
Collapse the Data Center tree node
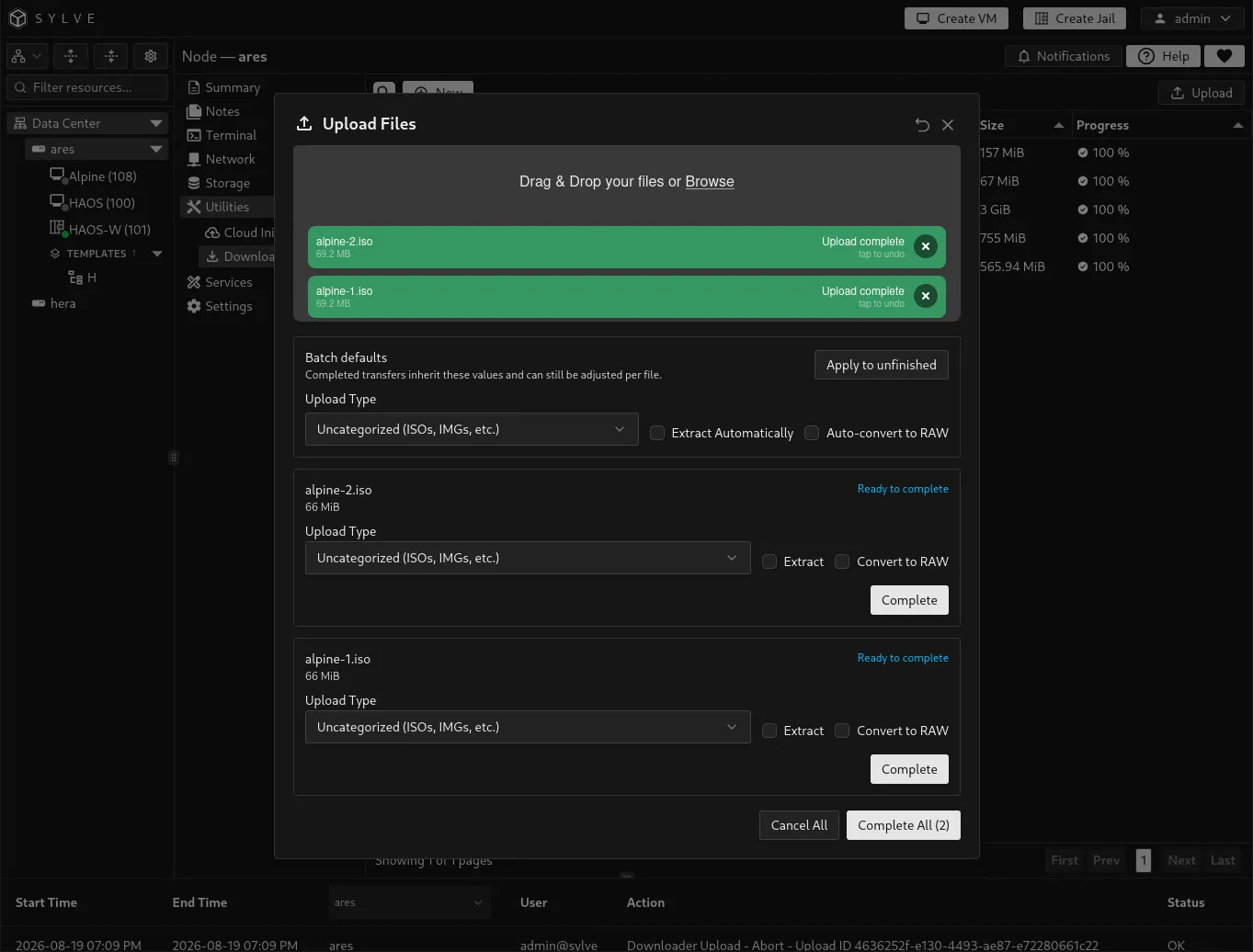click(156, 123)
